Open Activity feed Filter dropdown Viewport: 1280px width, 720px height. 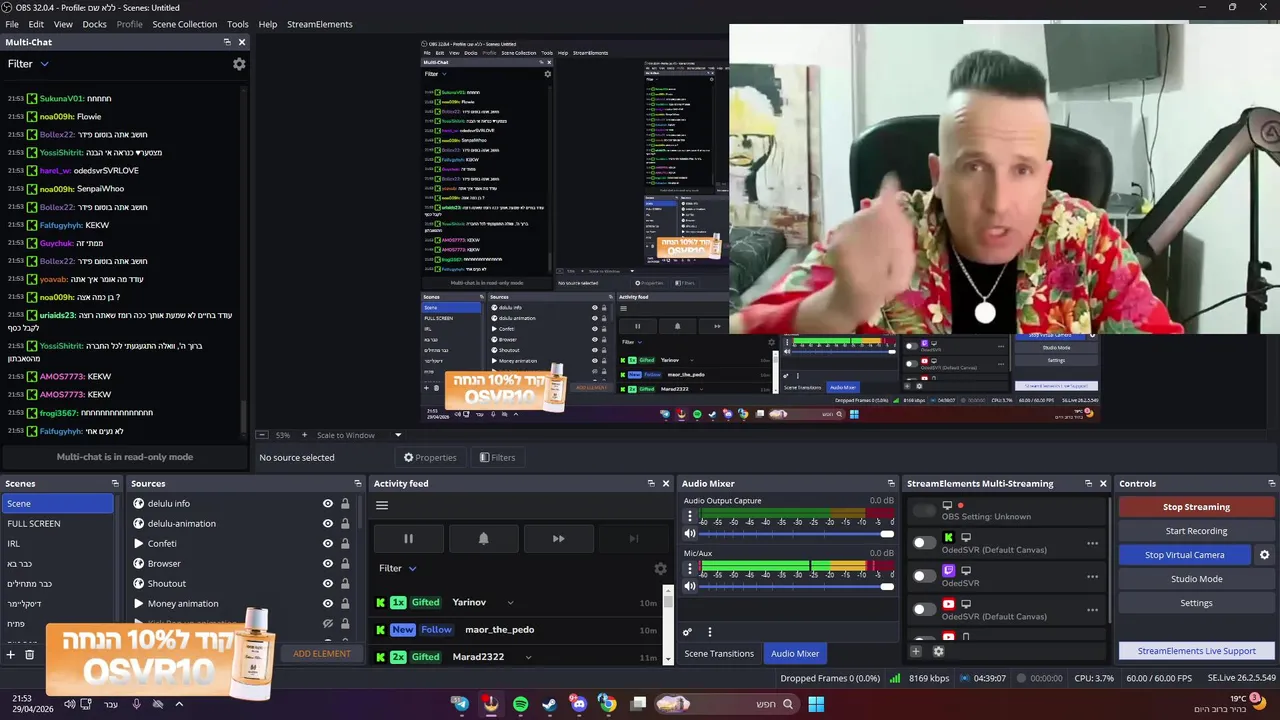point(398,569)
